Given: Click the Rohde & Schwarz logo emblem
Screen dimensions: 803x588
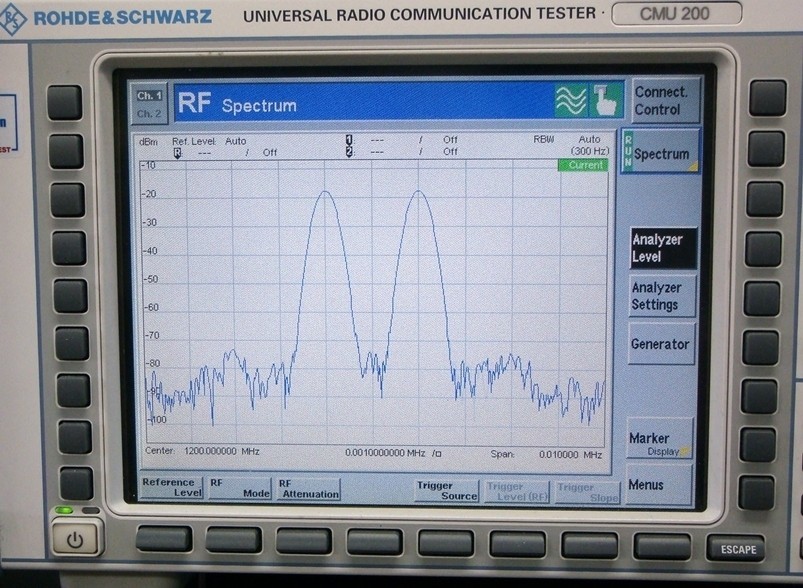Looking at the screenshot, I should (13, 19).
